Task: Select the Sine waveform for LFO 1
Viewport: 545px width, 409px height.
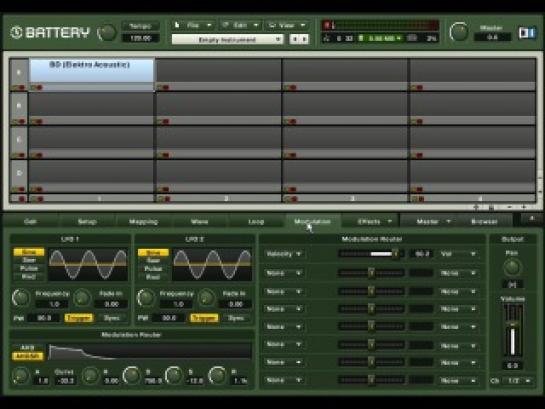Action: tap(29, 252)
